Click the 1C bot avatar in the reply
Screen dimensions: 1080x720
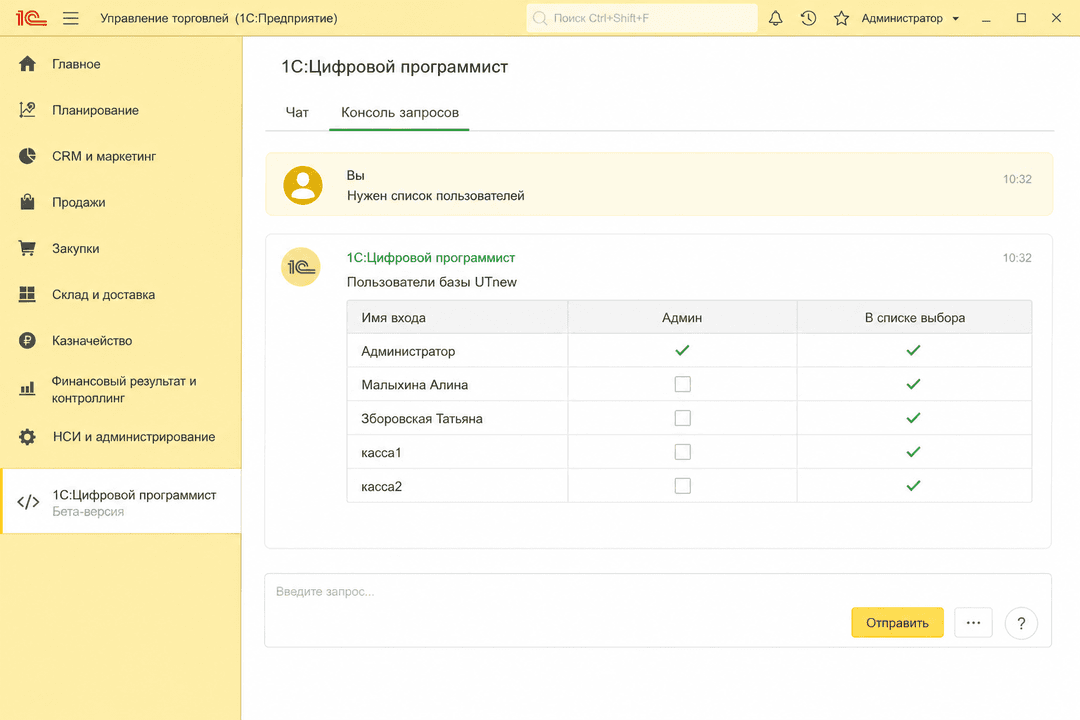[x=301, y=267]
